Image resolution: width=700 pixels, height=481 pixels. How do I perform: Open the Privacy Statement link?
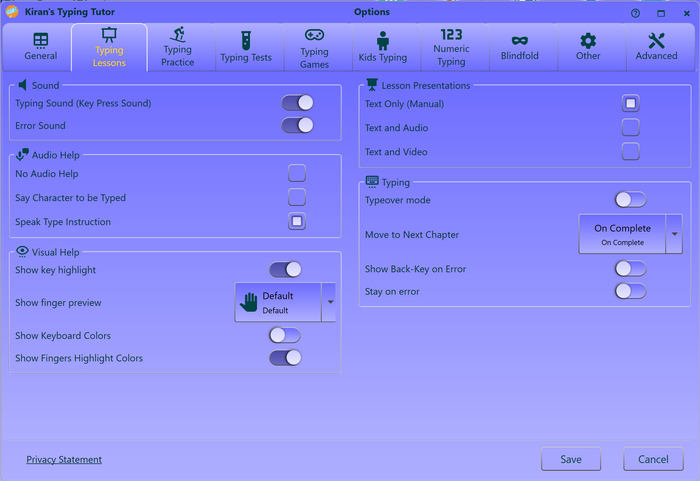click(x=64, y=459)
